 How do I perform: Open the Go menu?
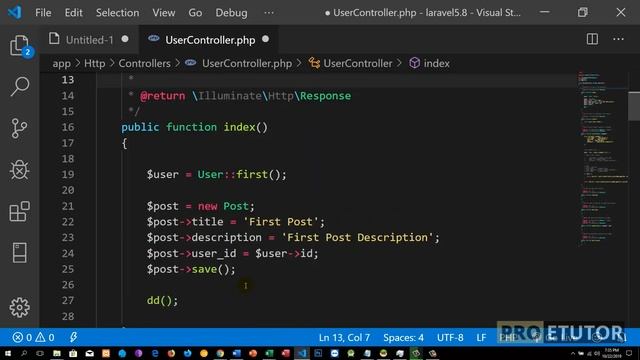point(195,13)
